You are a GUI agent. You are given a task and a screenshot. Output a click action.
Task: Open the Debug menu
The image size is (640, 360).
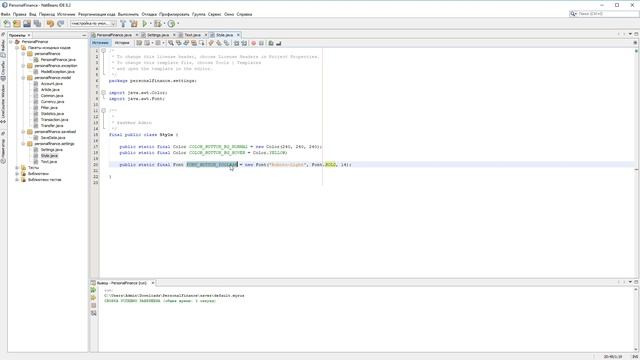tap(149, 14)
